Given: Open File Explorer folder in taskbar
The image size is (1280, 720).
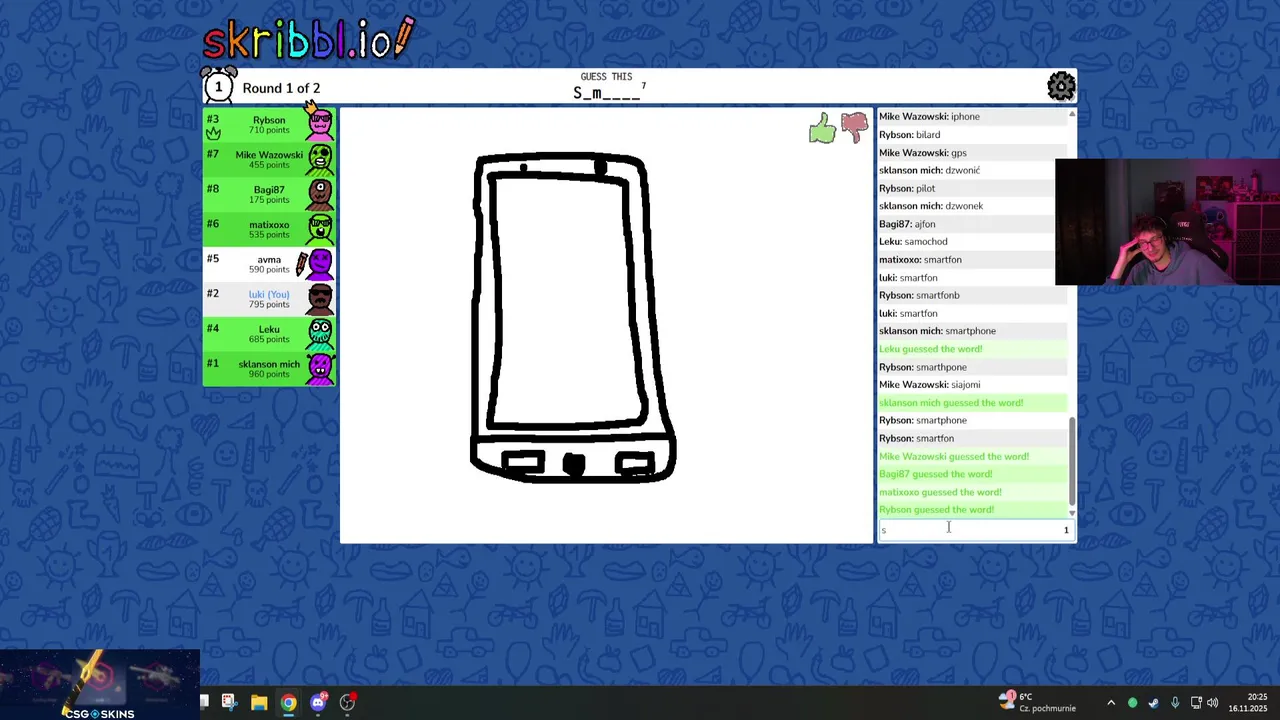Looking at the screenshot, I should click(259, 703).
